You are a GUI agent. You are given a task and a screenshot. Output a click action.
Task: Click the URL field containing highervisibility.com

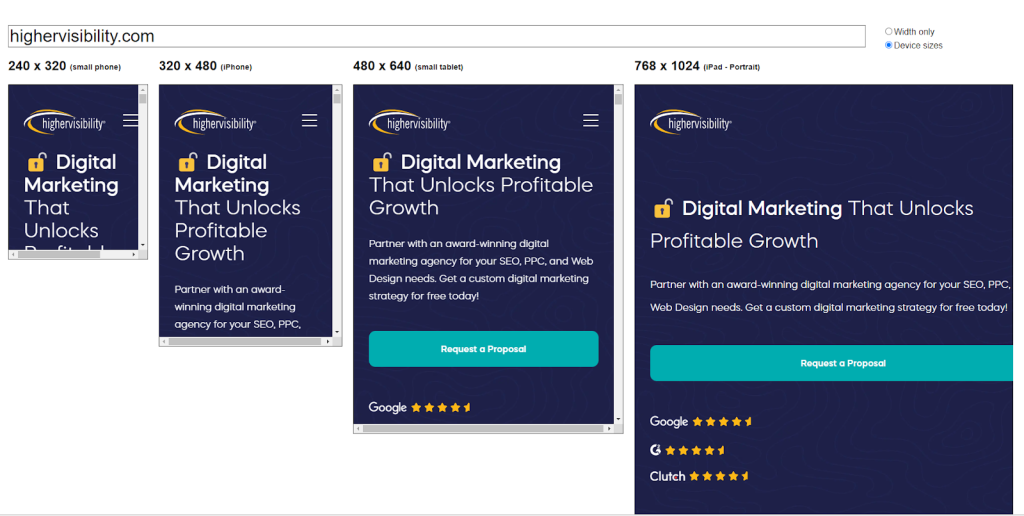436,36
